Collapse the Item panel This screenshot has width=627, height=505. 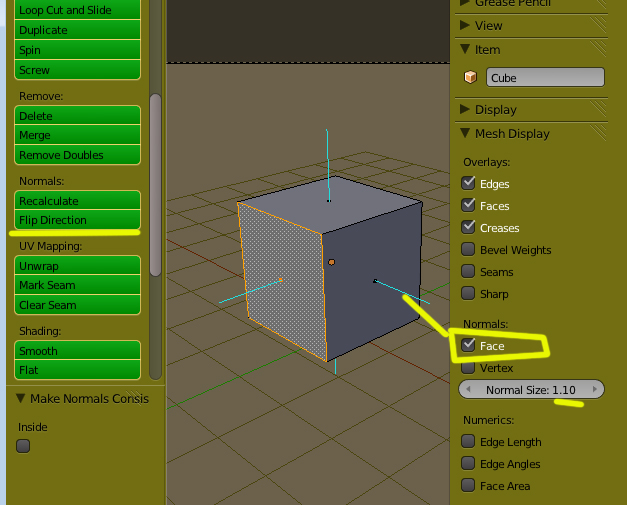(465, 49)
